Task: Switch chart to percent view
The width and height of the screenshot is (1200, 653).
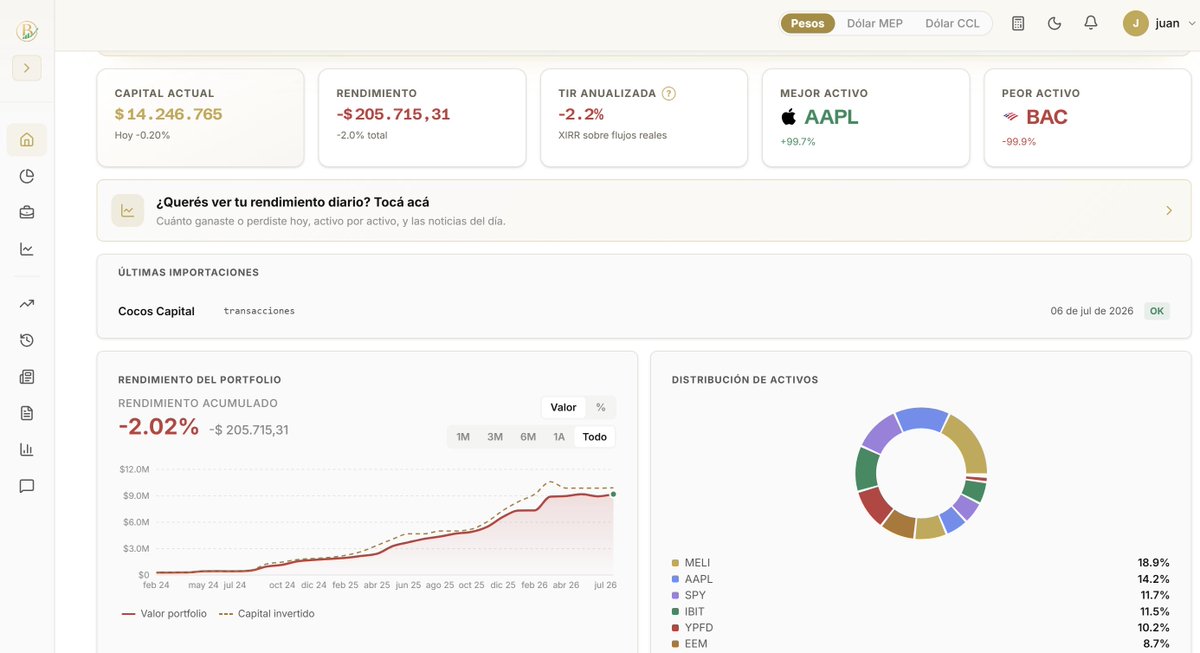Action: coord(600,407)
